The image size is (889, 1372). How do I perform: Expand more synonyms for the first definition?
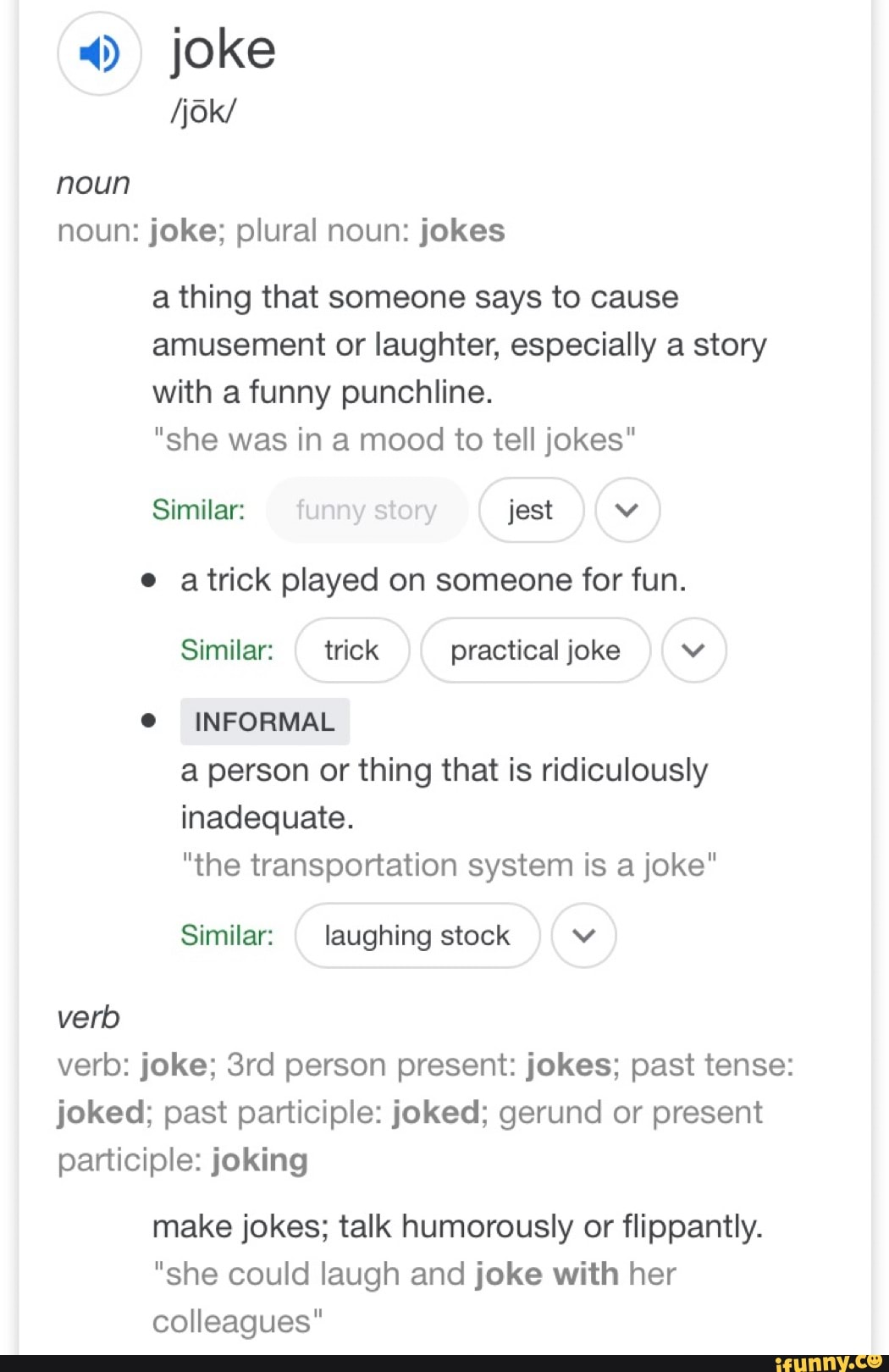click(627, 510)
